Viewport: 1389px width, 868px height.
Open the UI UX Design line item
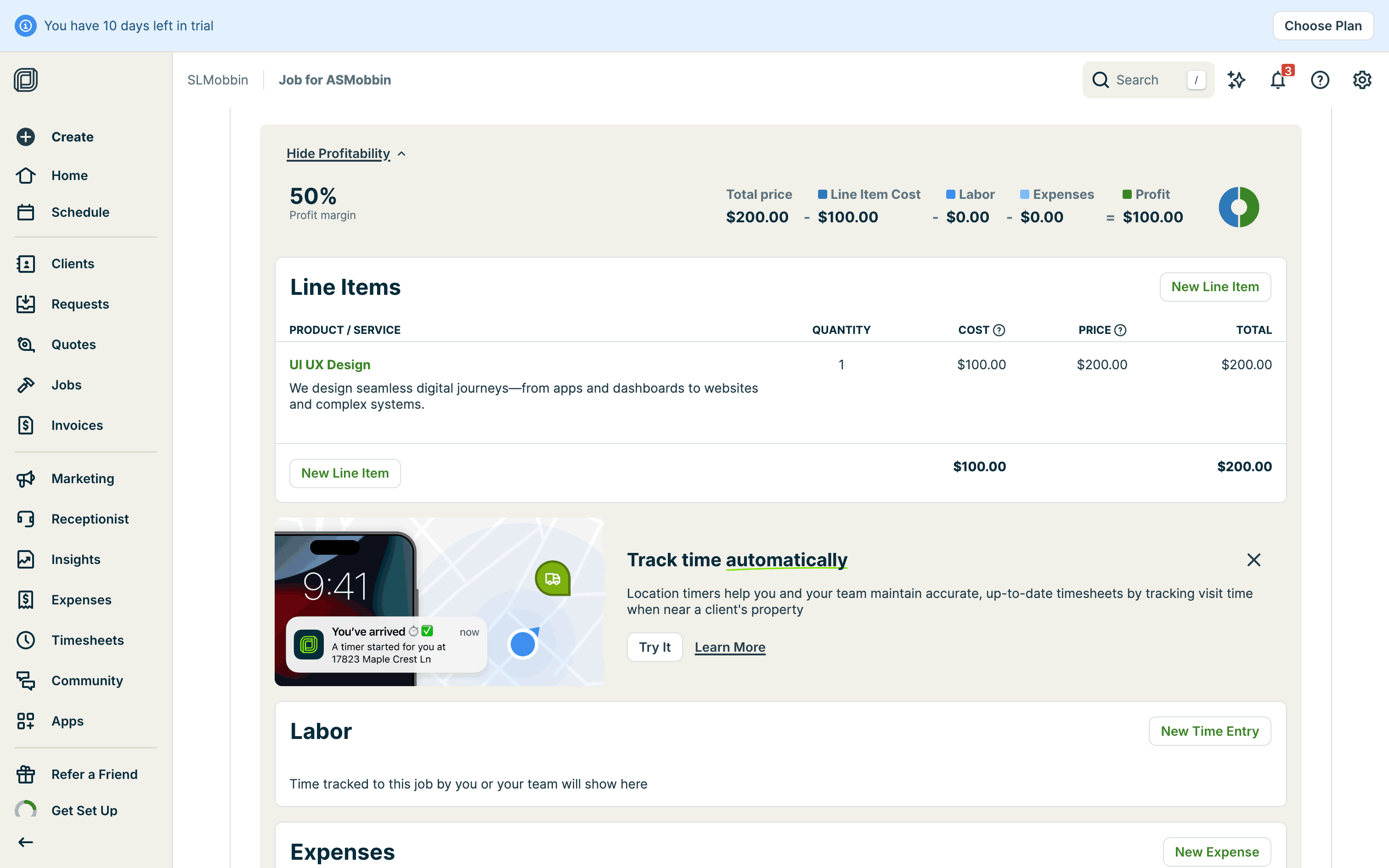coord(329,365)
